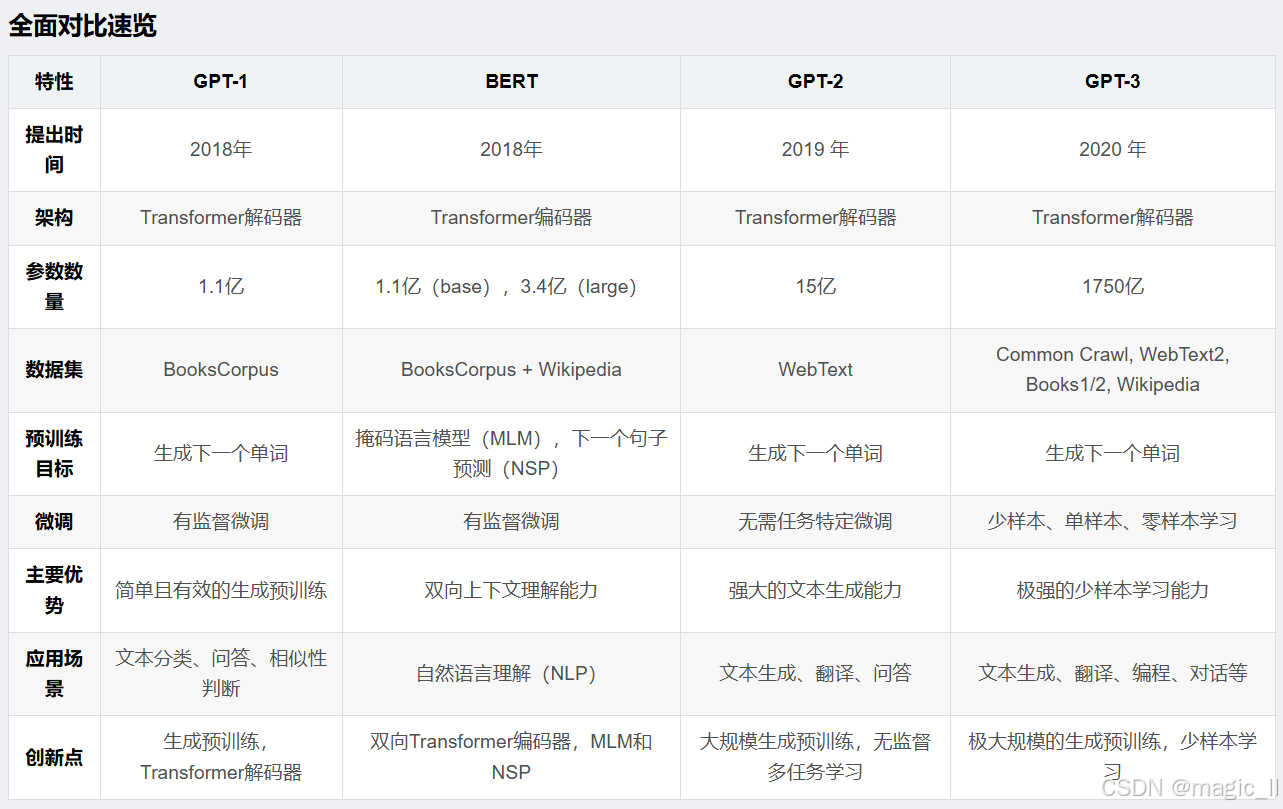Click the 双向上下文理解能力 cell
Screen dimensions: 1283x809
[511, 591]
